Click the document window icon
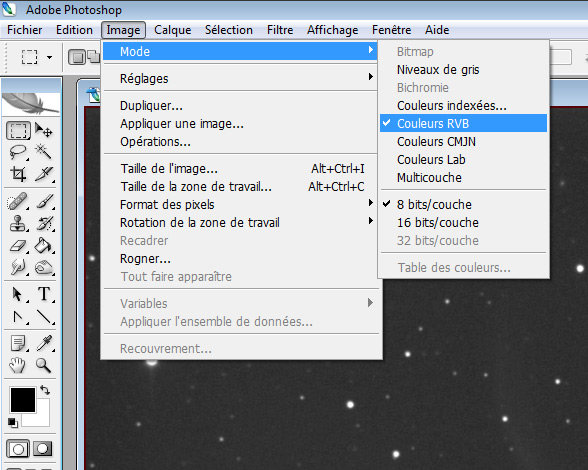Screen dimensions: 588x470 [x=94, y=95]
